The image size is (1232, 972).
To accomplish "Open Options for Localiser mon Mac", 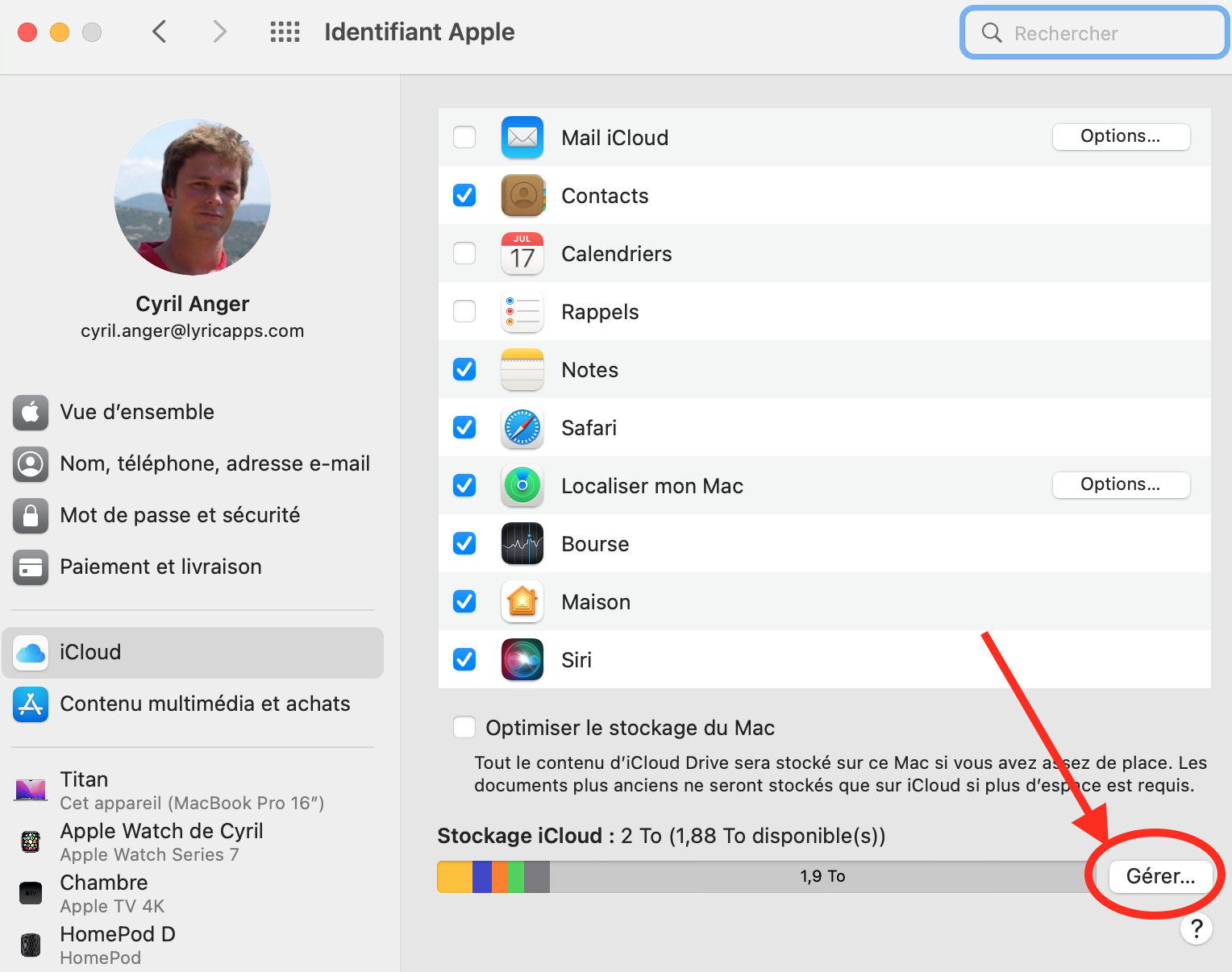I will click(1121, 484).
